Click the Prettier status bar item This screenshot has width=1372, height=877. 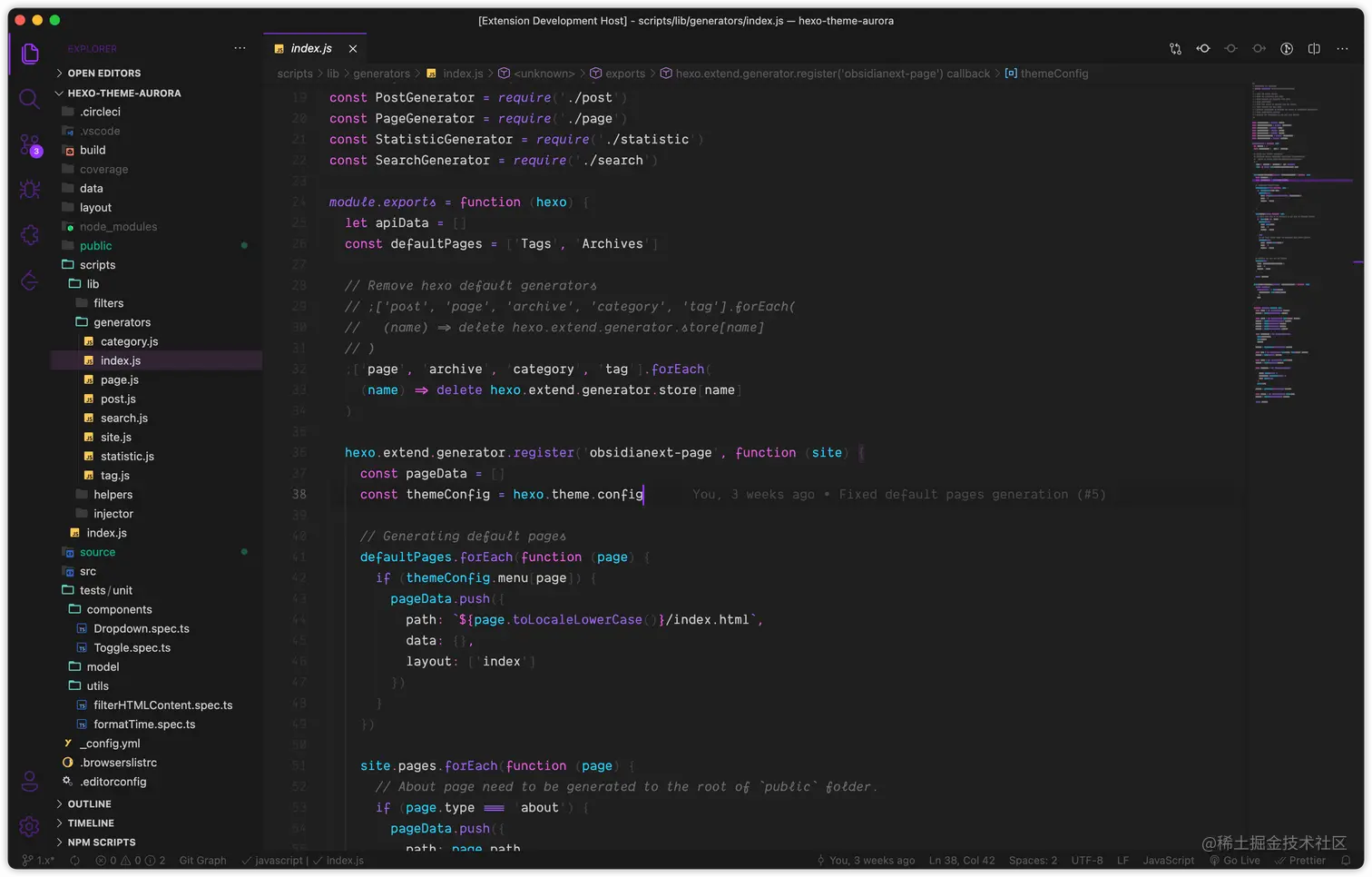pyautogui.click(x=1300, y=861)
